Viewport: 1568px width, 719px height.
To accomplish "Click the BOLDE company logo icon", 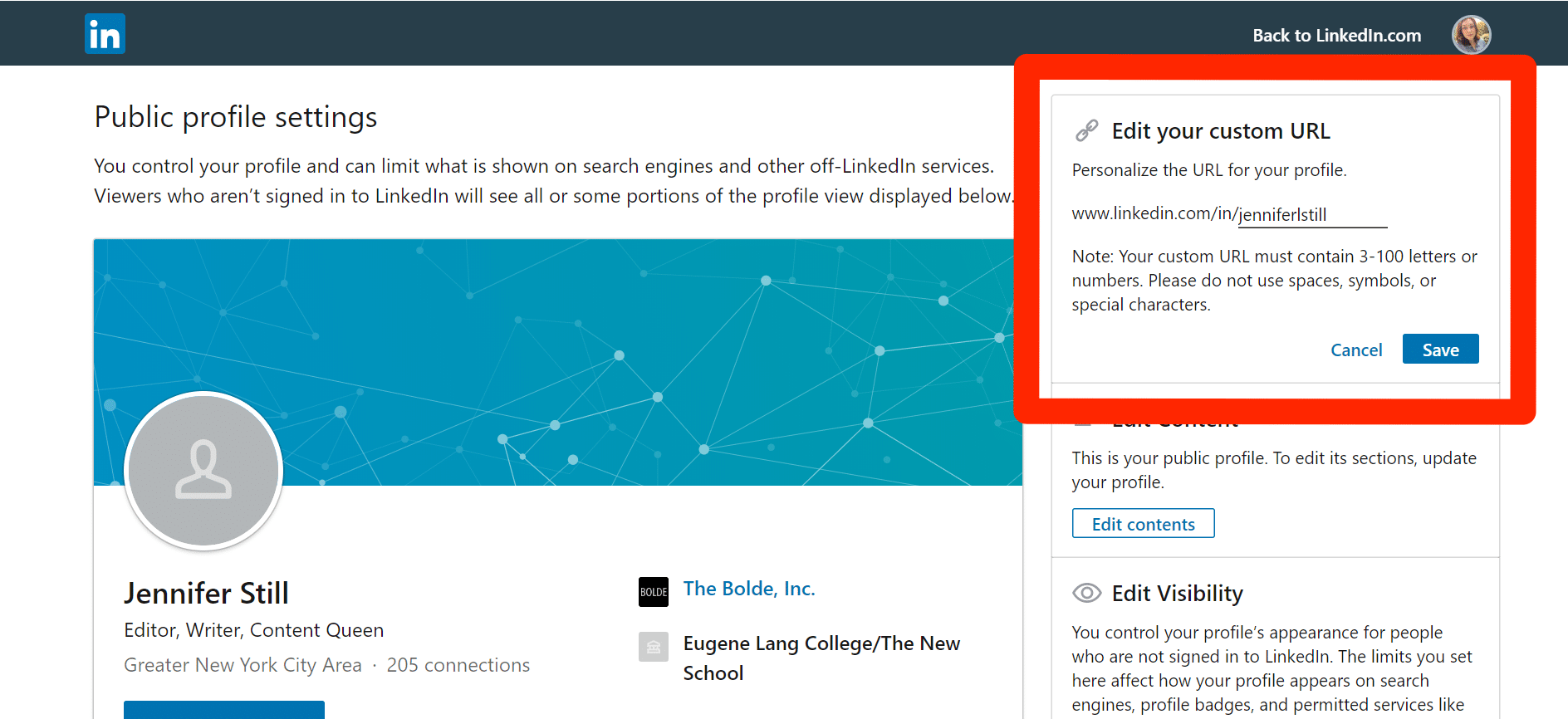I will 654,592.
